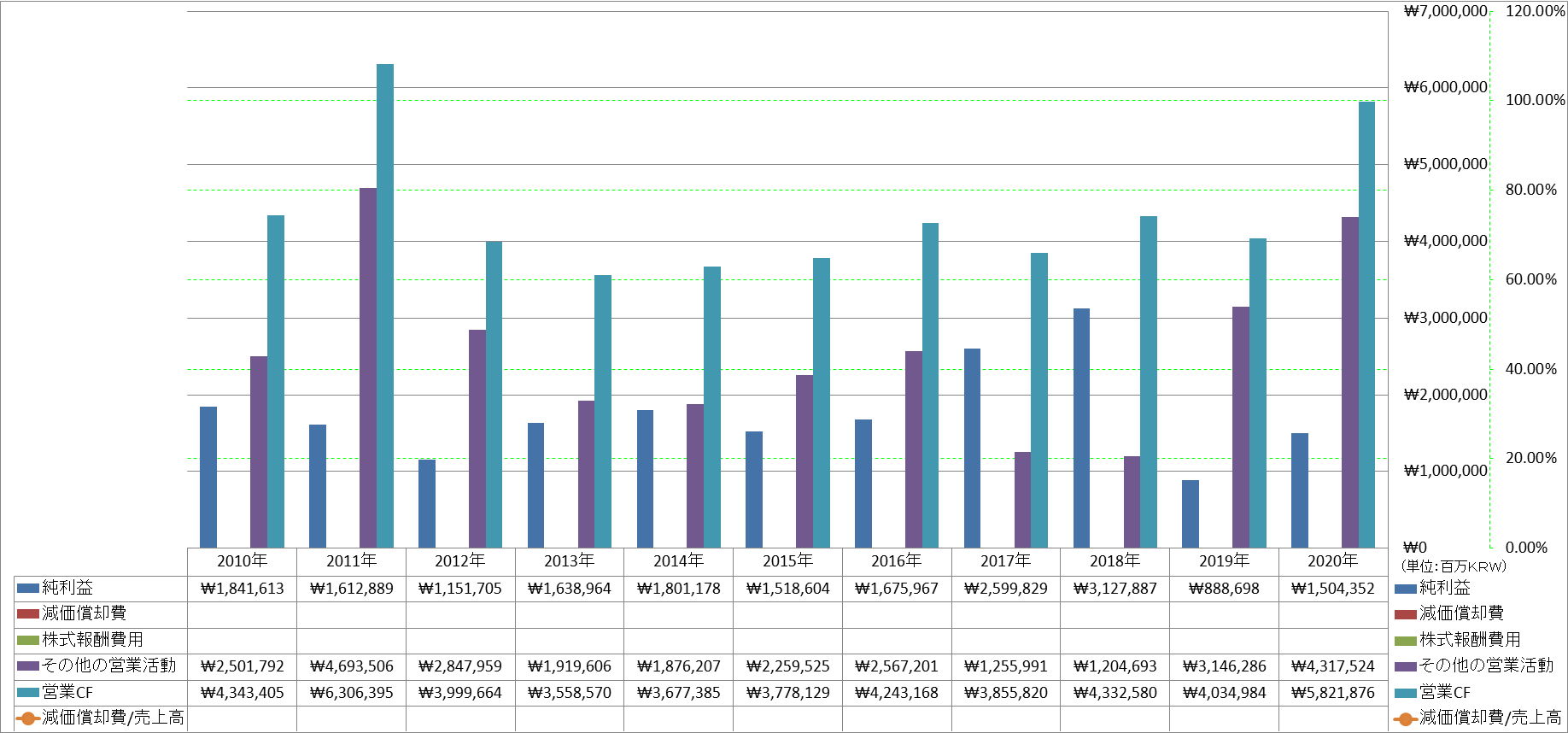The width and height of the screenshot is (1568, 733).
Task: Select cell value ₩888,698
Action: 1224,589
